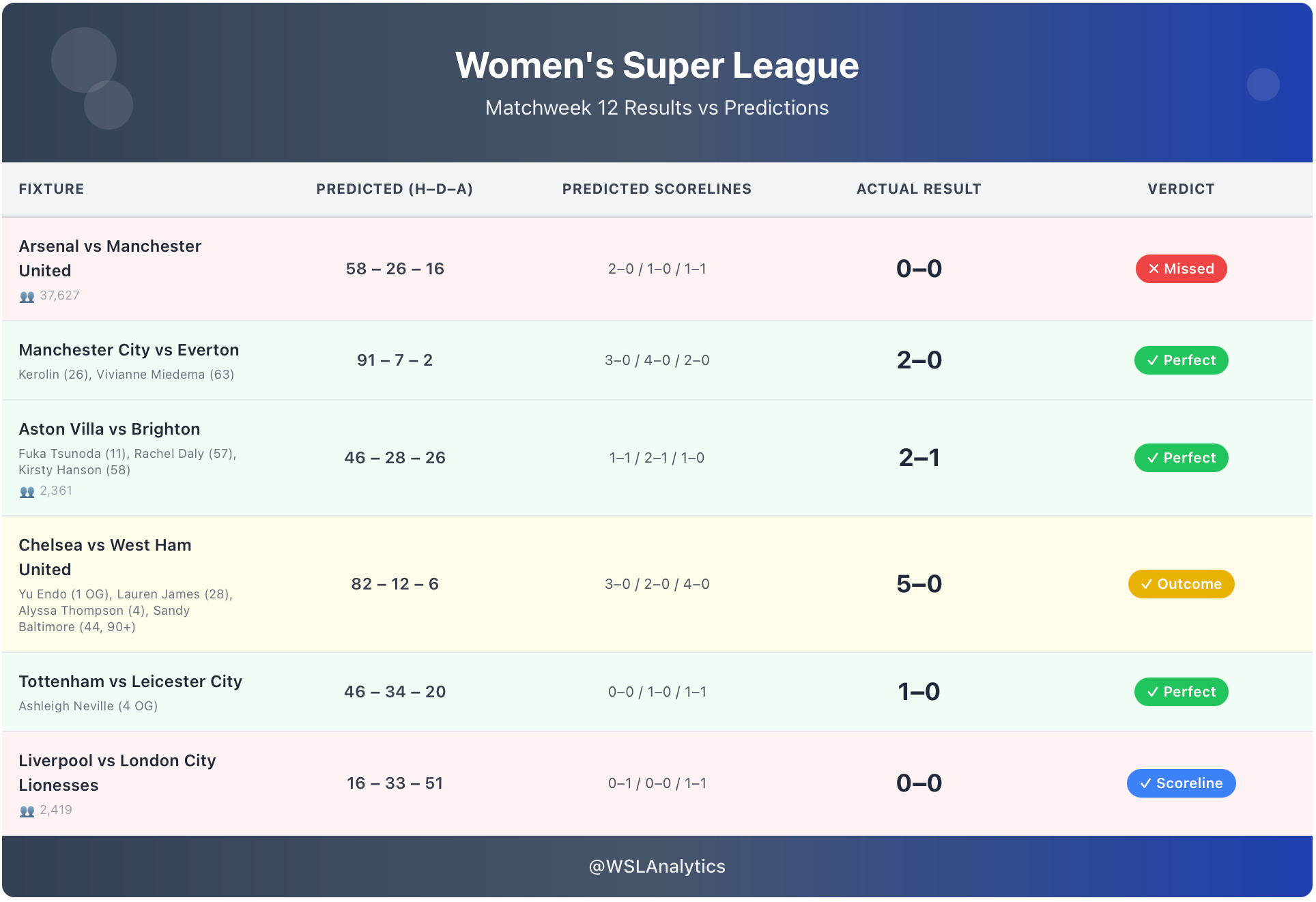1316x902 pixels.
Task: Click Manchester City 91 – 7 – 2 prediction
Action: coord(395,360)
